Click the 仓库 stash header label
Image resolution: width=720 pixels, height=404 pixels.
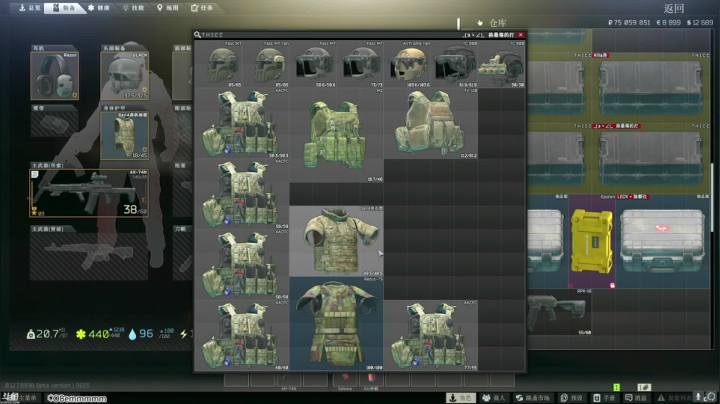(498, 23)
